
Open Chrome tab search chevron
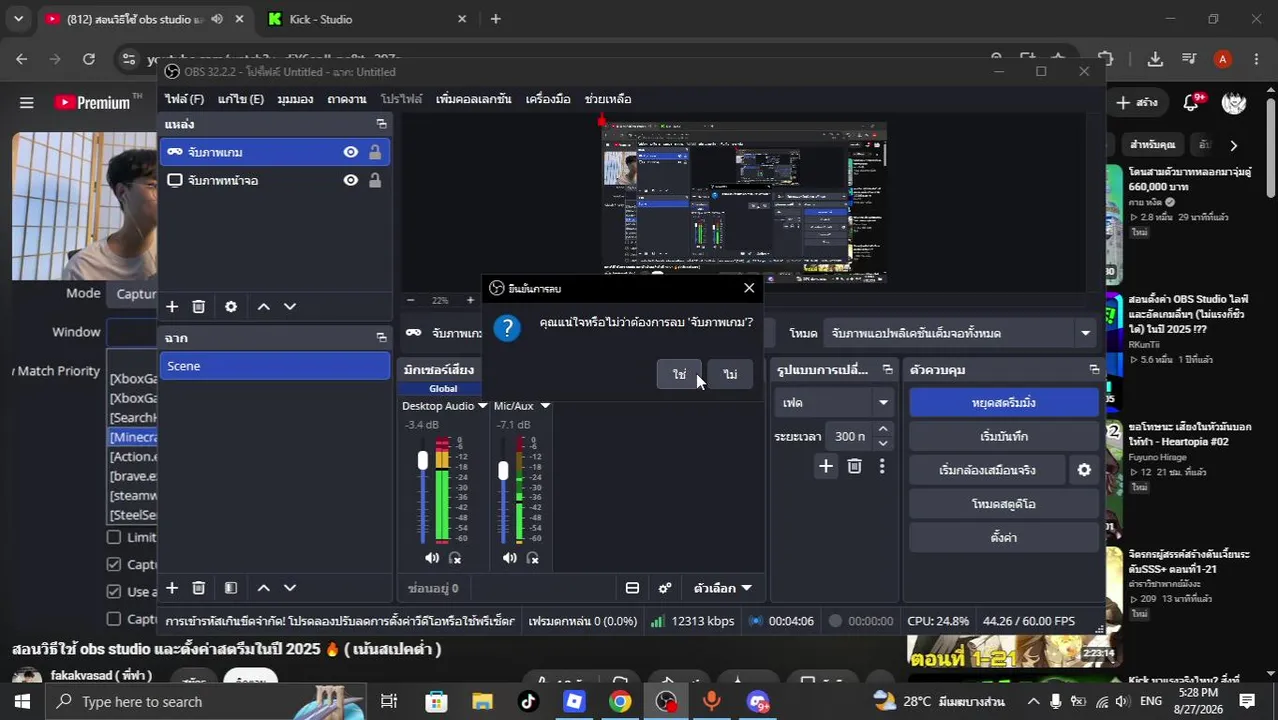tap(18, 19)
